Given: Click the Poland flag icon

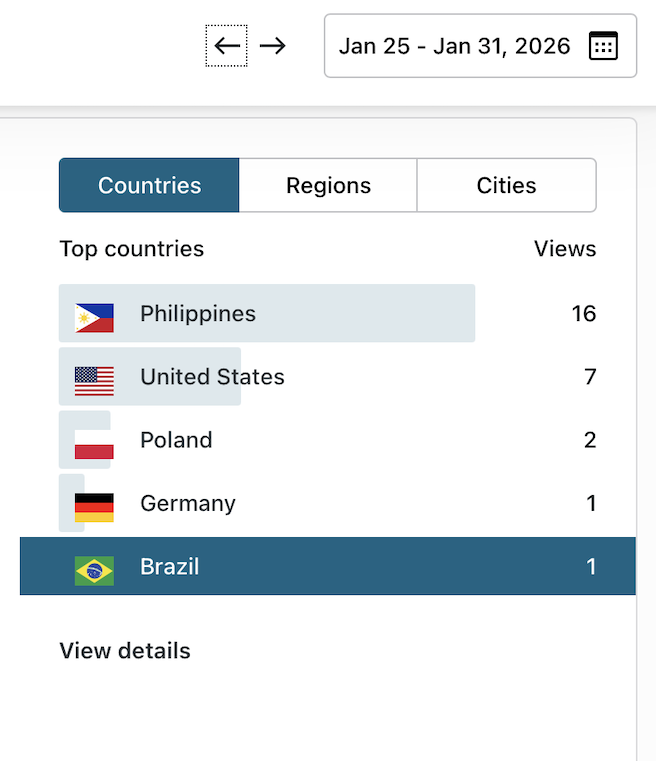Looking at the screenshot, I should pyautogui.click(x=94, y=444).
